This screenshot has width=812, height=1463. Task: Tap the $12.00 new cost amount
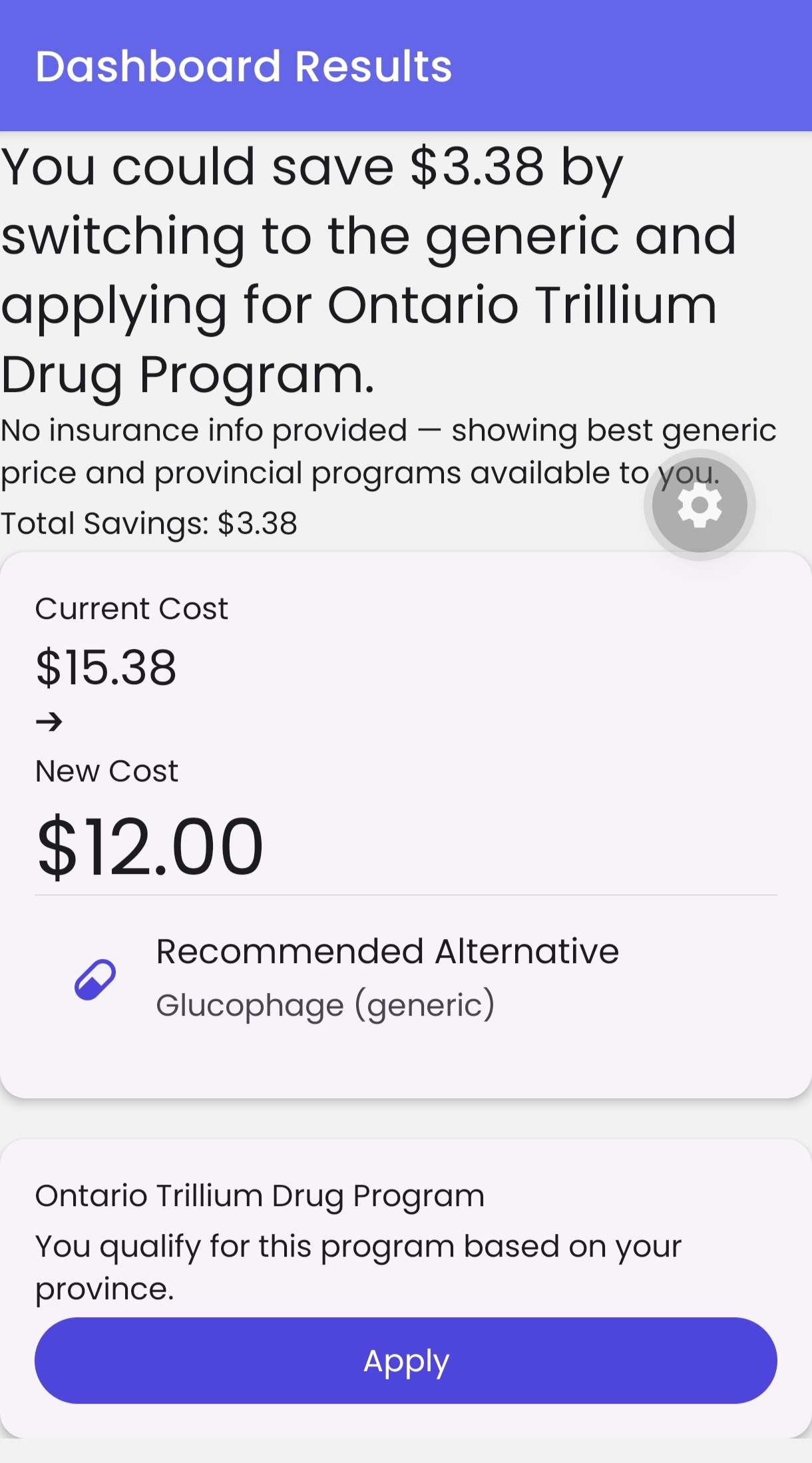150,847
